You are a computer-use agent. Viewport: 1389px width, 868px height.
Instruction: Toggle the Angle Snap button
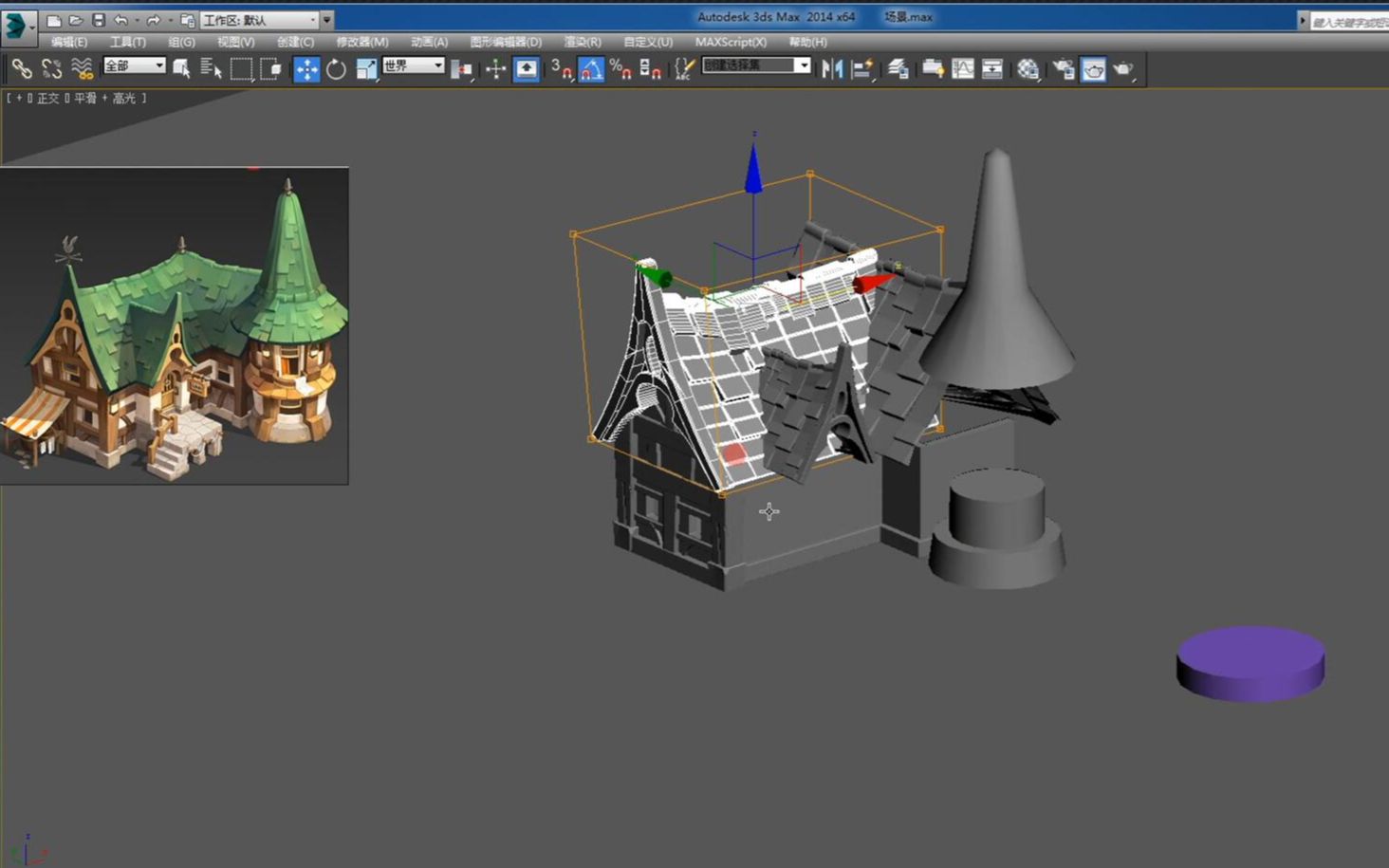coord(590,68)
